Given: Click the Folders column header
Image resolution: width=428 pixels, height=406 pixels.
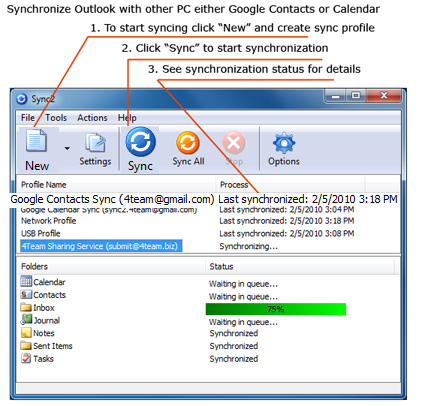Looking at the screenshot, I should tap(34, 266).
